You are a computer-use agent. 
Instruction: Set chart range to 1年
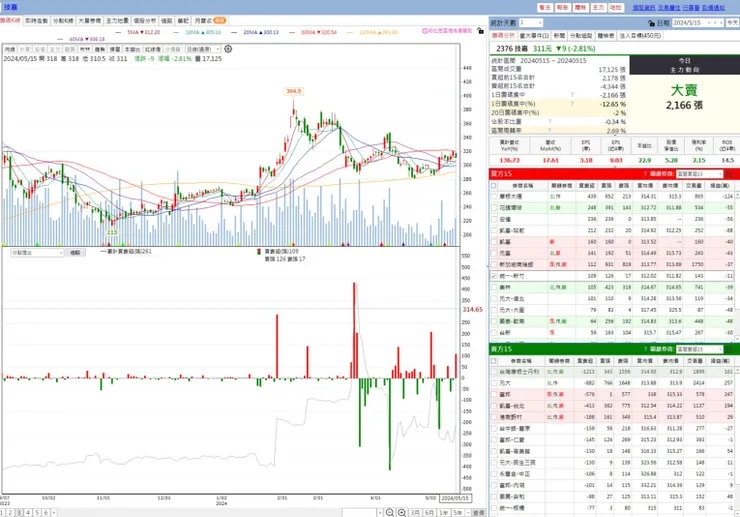click(444, 513)
